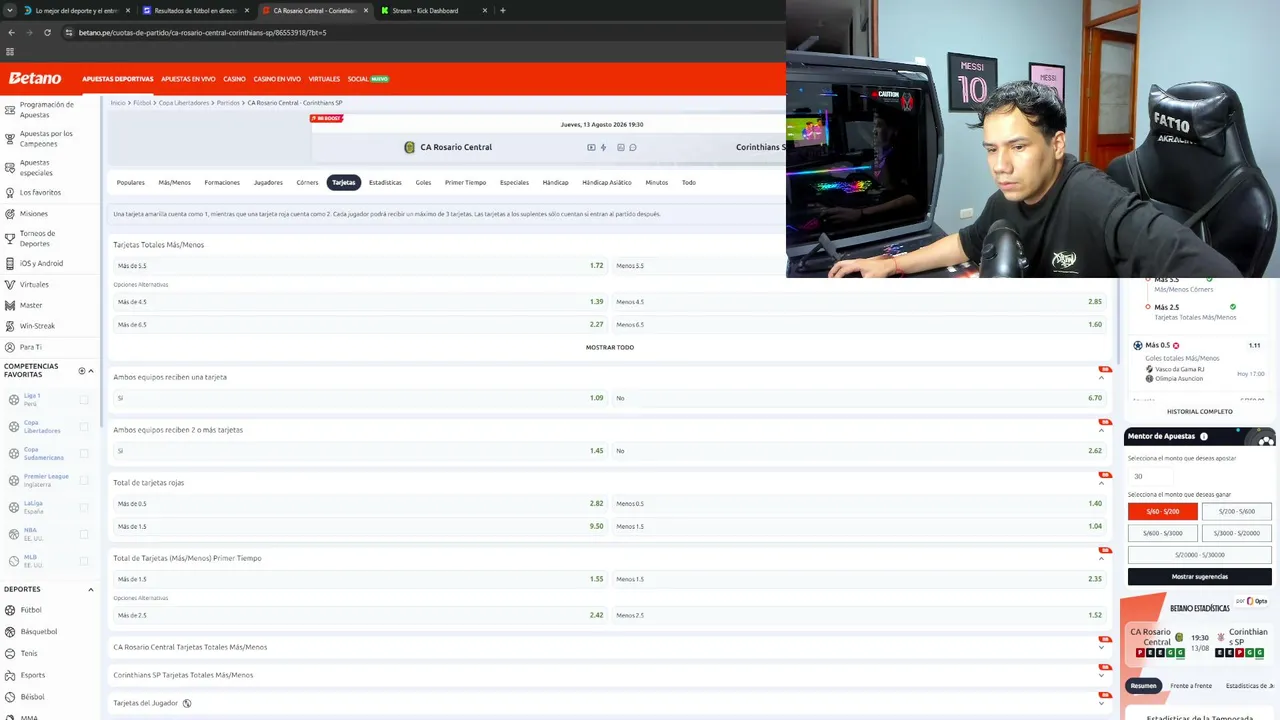Switch to the Córners market tab
The image size is (1280, 720).
click(x=307, y=183)
